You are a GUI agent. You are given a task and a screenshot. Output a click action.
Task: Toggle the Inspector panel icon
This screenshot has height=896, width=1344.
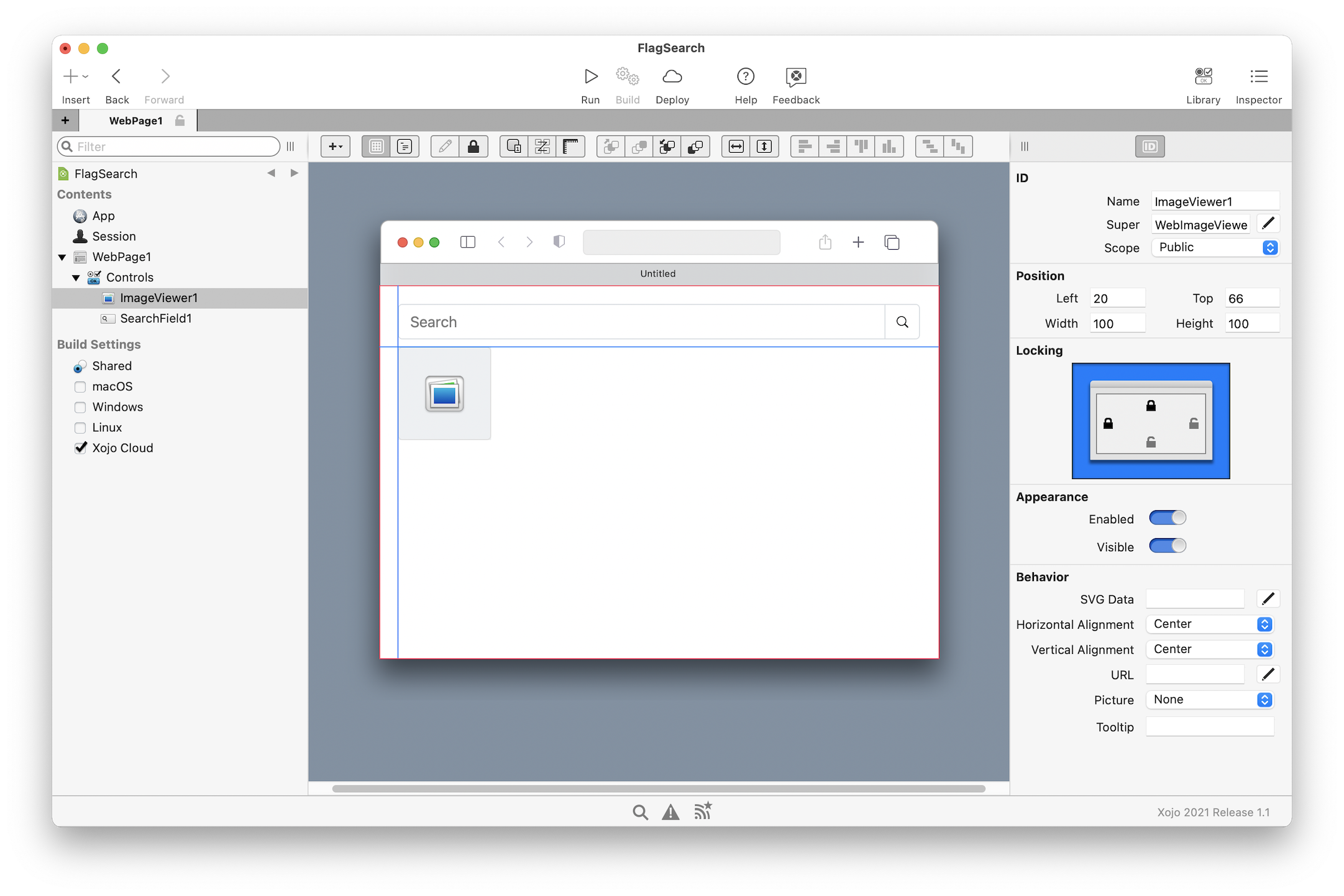[1258, 77]
